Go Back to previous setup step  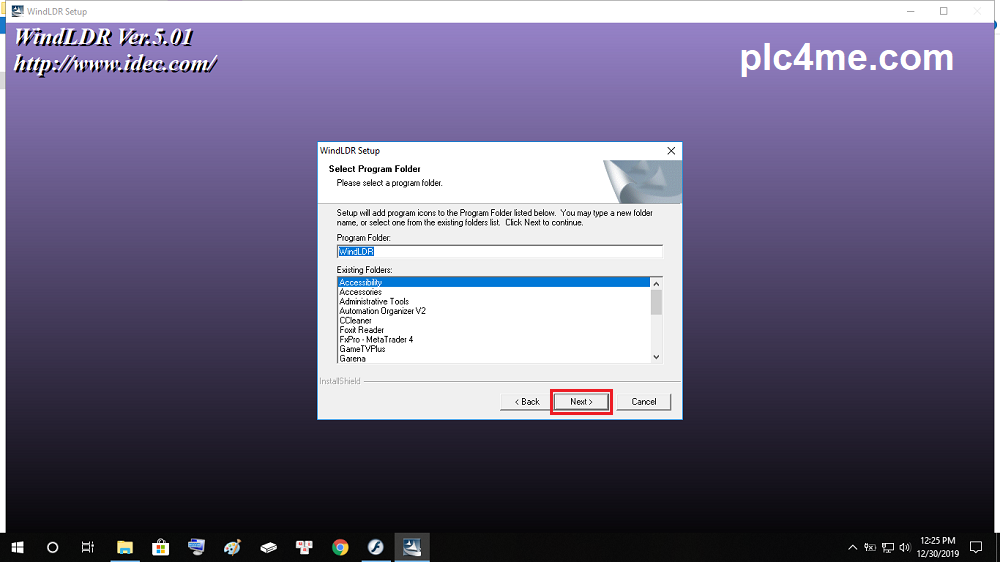tap(527, 402)
